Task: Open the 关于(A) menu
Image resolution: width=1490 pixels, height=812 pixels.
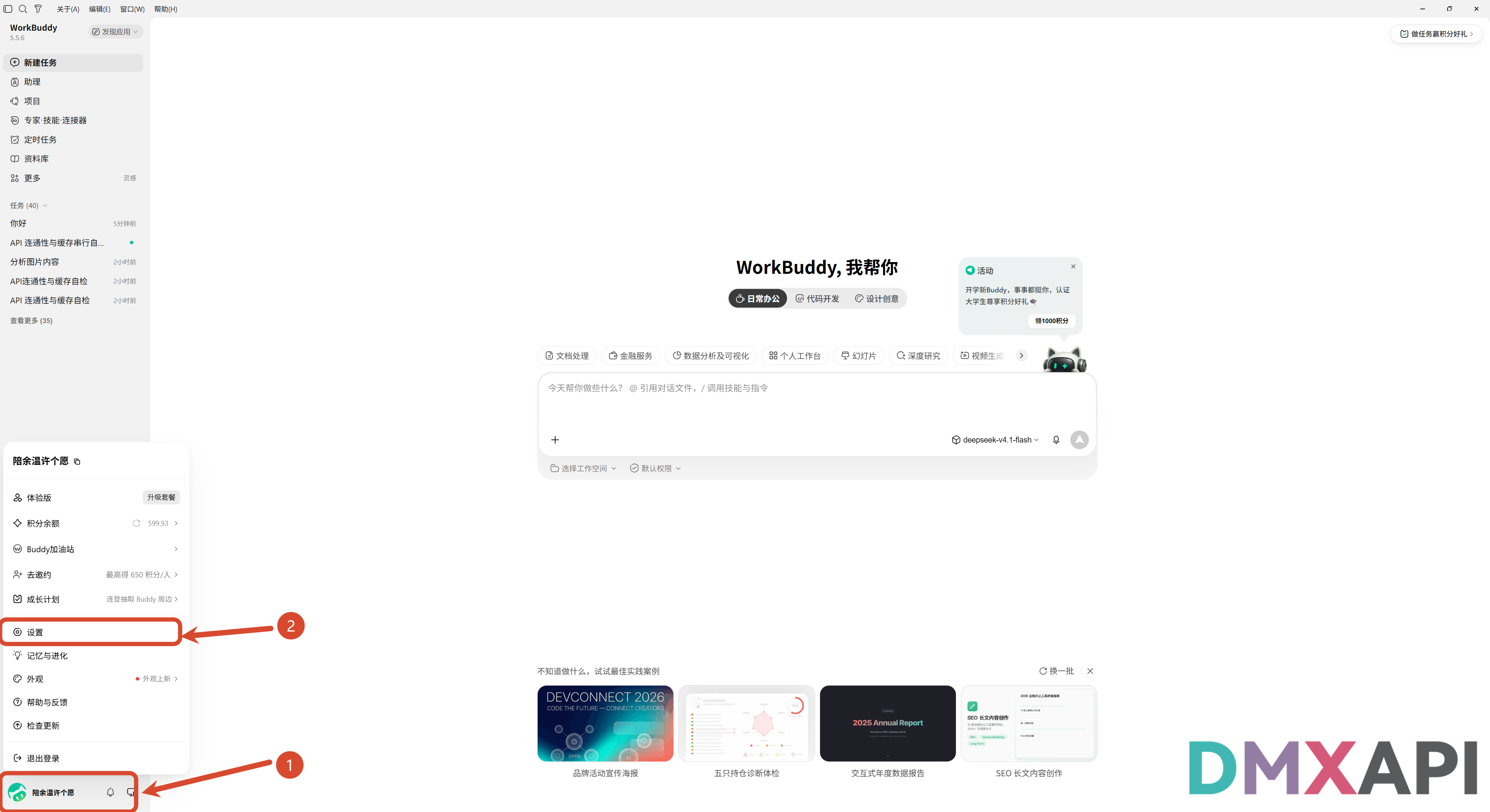Action: tap(68, 9)
